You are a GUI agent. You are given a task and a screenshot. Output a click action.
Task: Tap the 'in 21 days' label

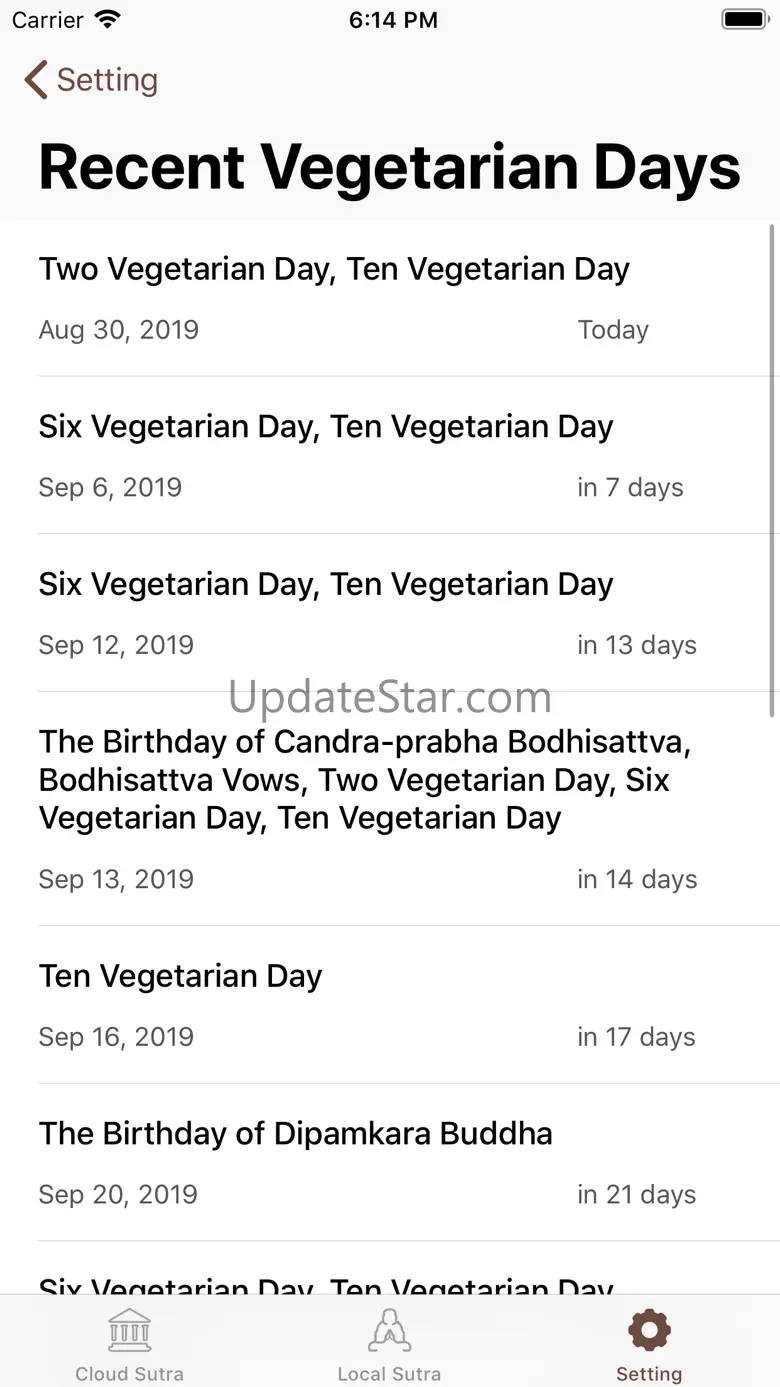[x=637, y=1194]
